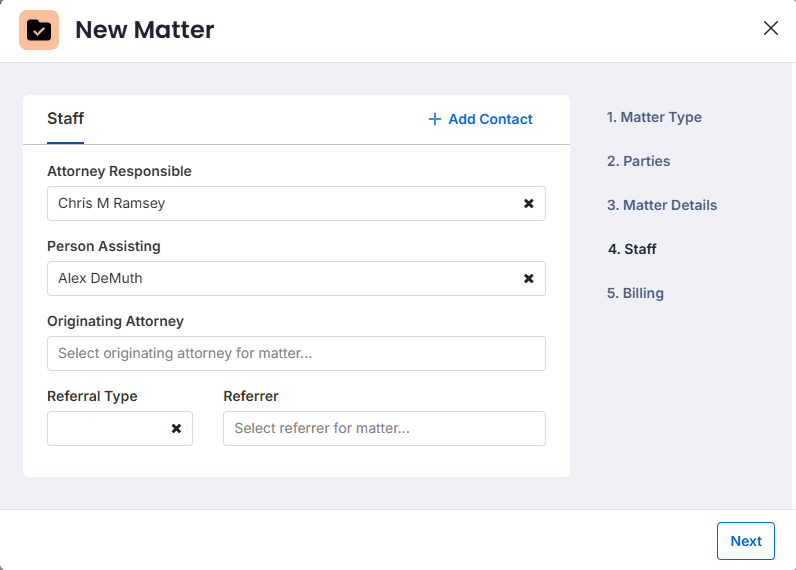Clear the Referral Type field
The width and height of the screenshot is (796, 570).
click(x=176, y=429)
